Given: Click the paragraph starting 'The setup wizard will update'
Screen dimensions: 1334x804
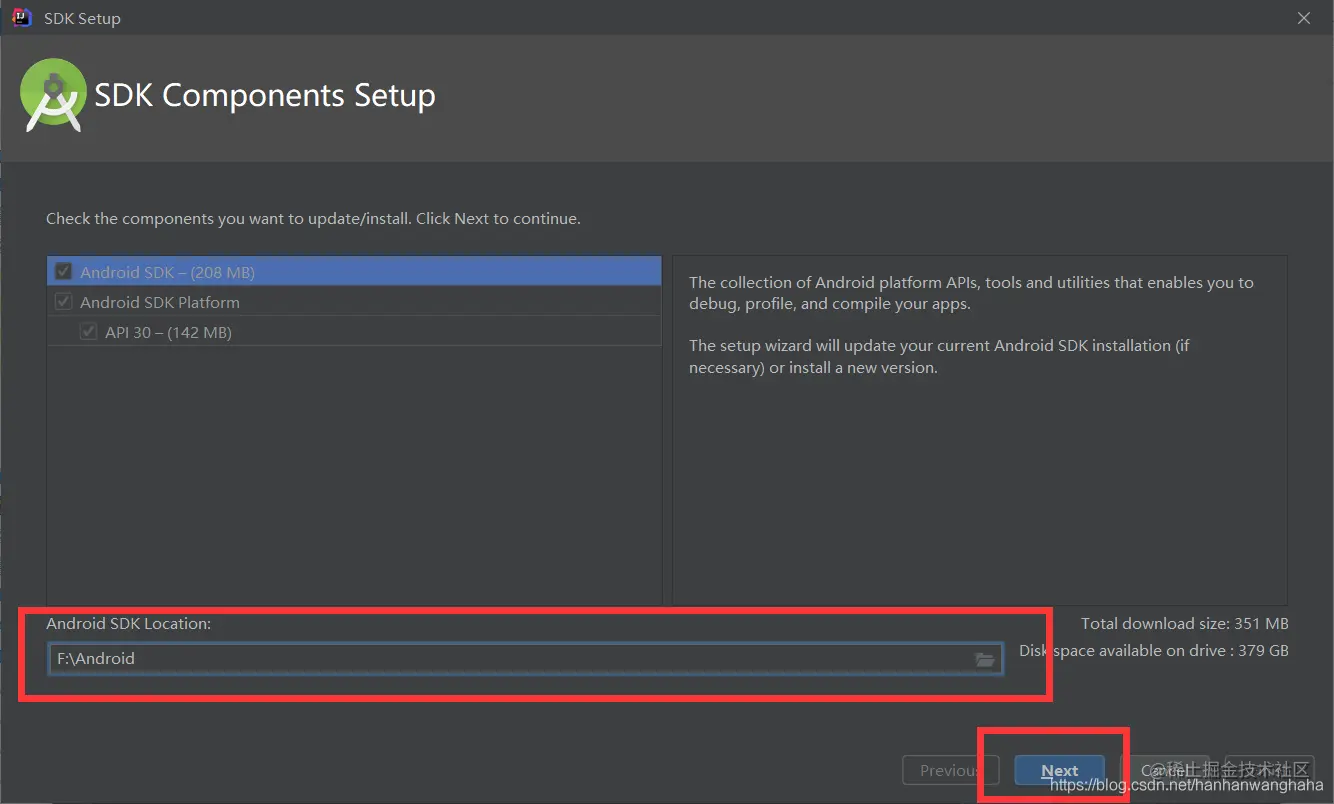Looking at the screenshot, I should click(939, 356).
